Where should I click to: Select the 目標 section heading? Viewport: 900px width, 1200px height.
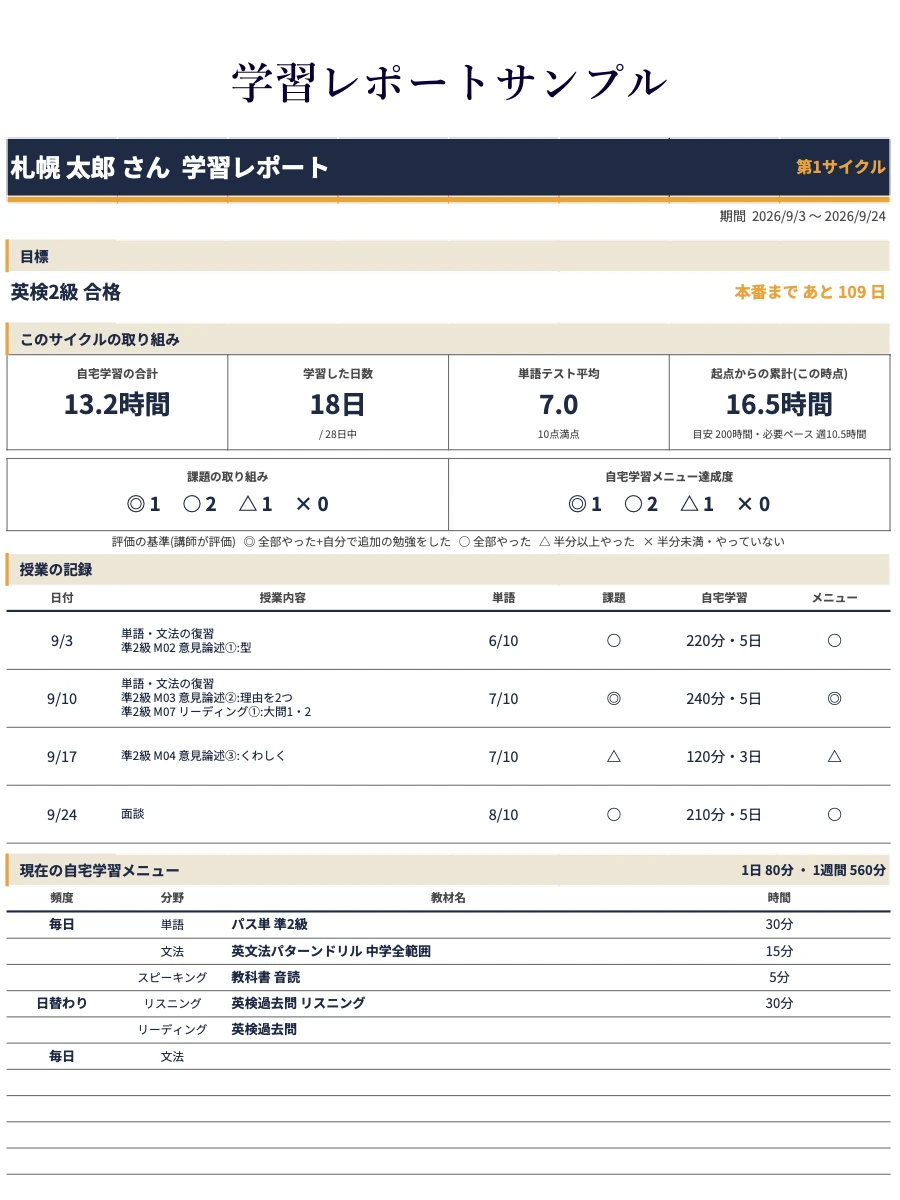(34, 257)
